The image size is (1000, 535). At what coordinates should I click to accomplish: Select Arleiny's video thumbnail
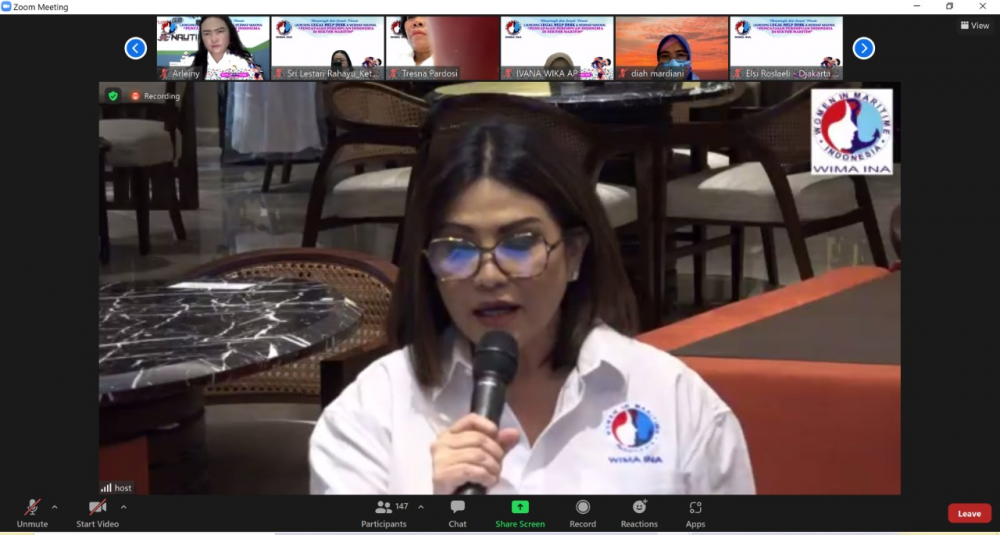pyautogui.click(x=213, y=48)
